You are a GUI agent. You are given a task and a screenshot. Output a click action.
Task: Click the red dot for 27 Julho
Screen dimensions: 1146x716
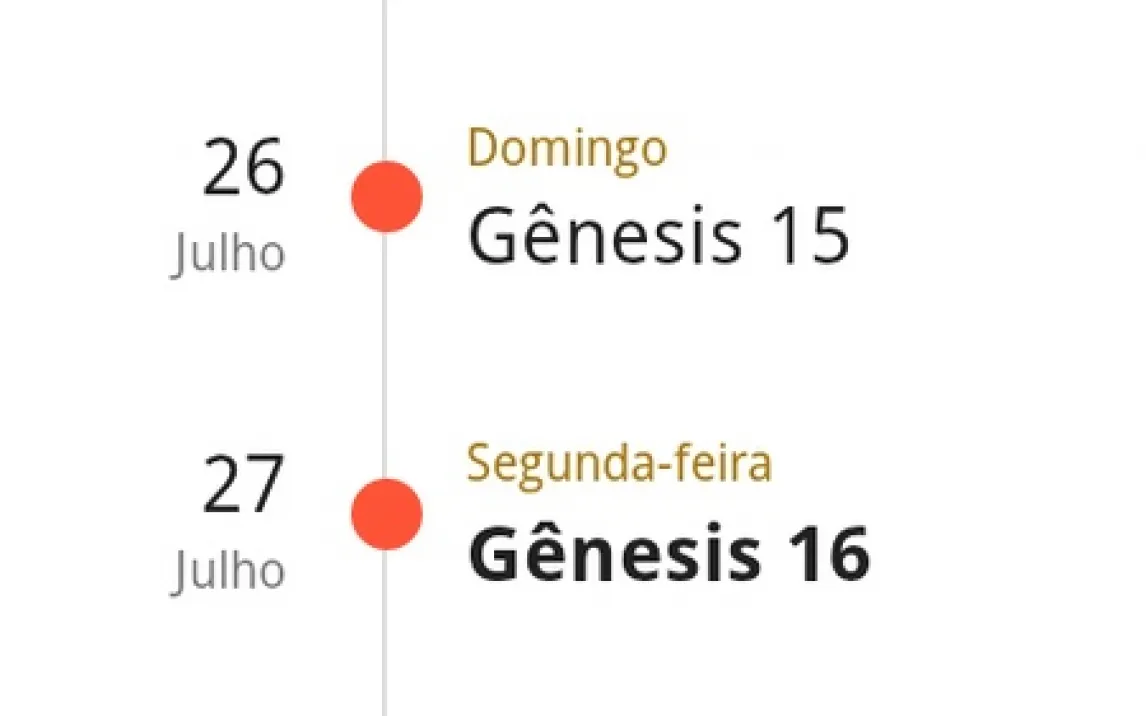(387, 514)
